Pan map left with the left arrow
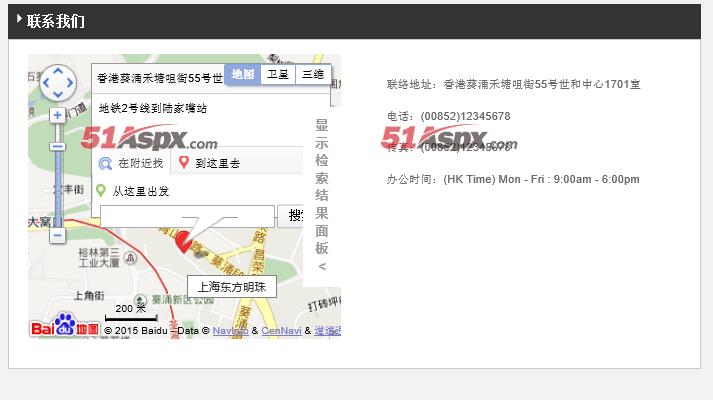Image resolution: width=713 pixels, height=400 pixels. (x=45, y=83)
